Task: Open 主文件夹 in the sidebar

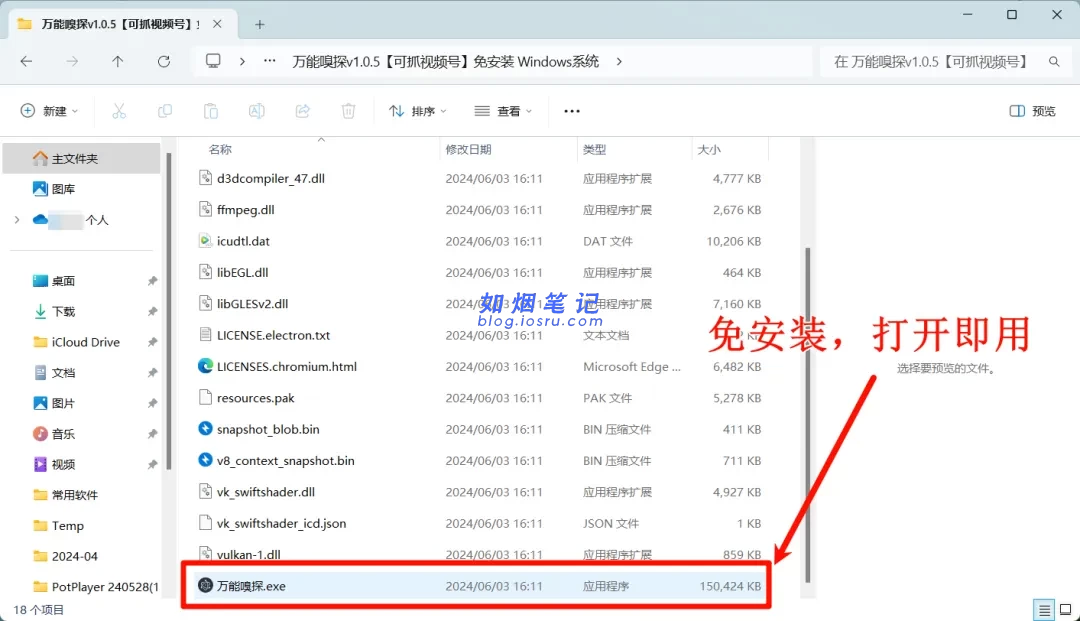Action: click(x=81, y=158)
